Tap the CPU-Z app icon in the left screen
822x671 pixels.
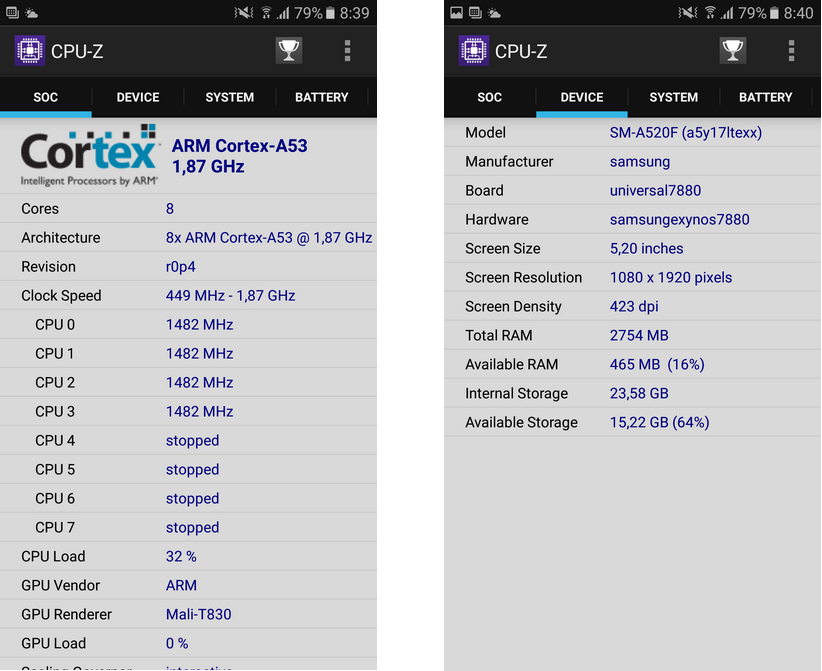[30, 51]
